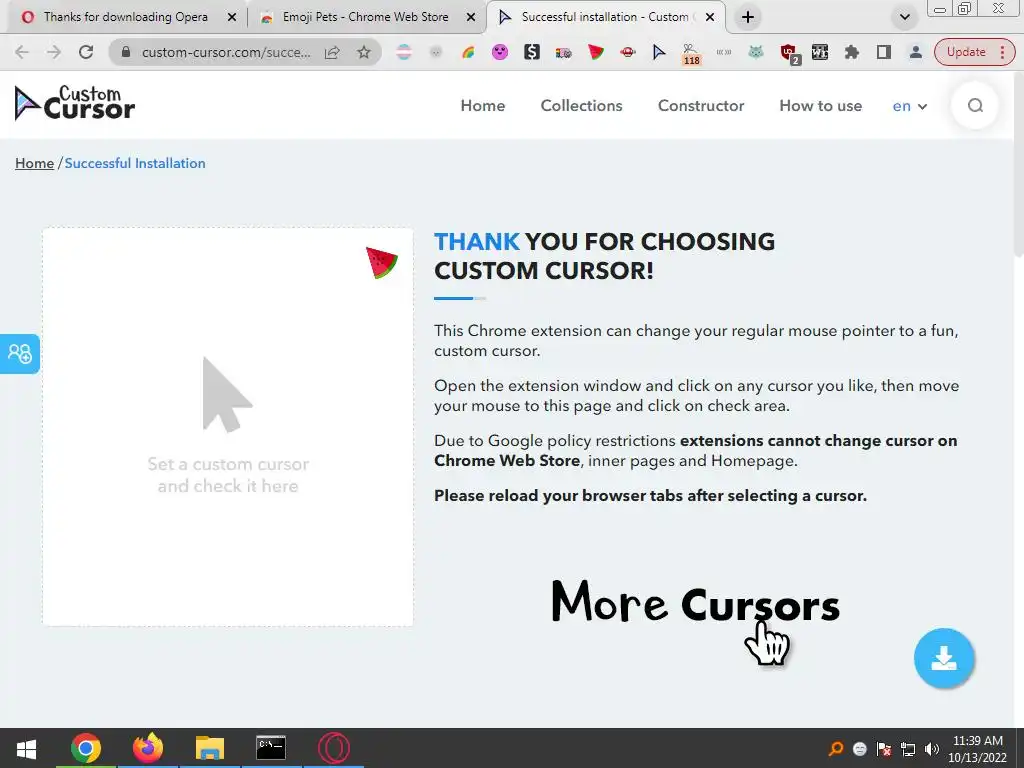Open the watermelon slice extension in toolbar
The width and height of the screenshot is (1024, 768).
pos(596,52)
